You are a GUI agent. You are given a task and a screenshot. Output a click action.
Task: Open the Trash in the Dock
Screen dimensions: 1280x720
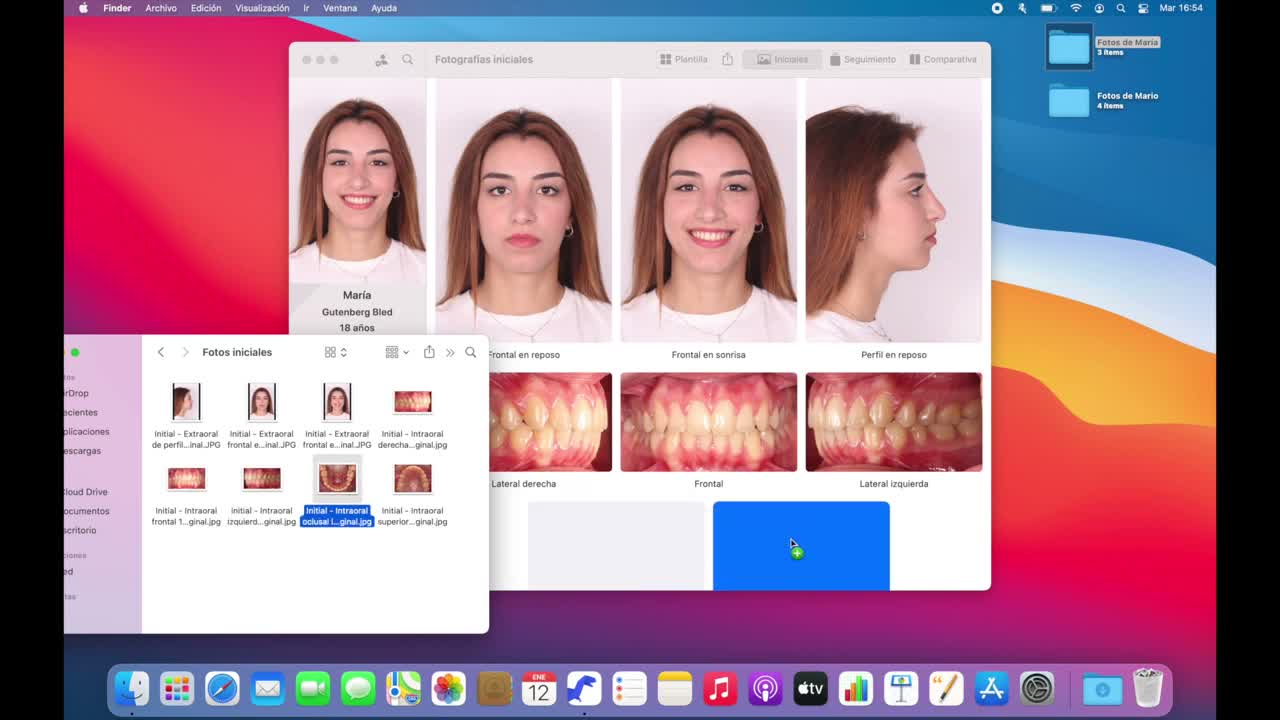click(x=1147, y=688)
